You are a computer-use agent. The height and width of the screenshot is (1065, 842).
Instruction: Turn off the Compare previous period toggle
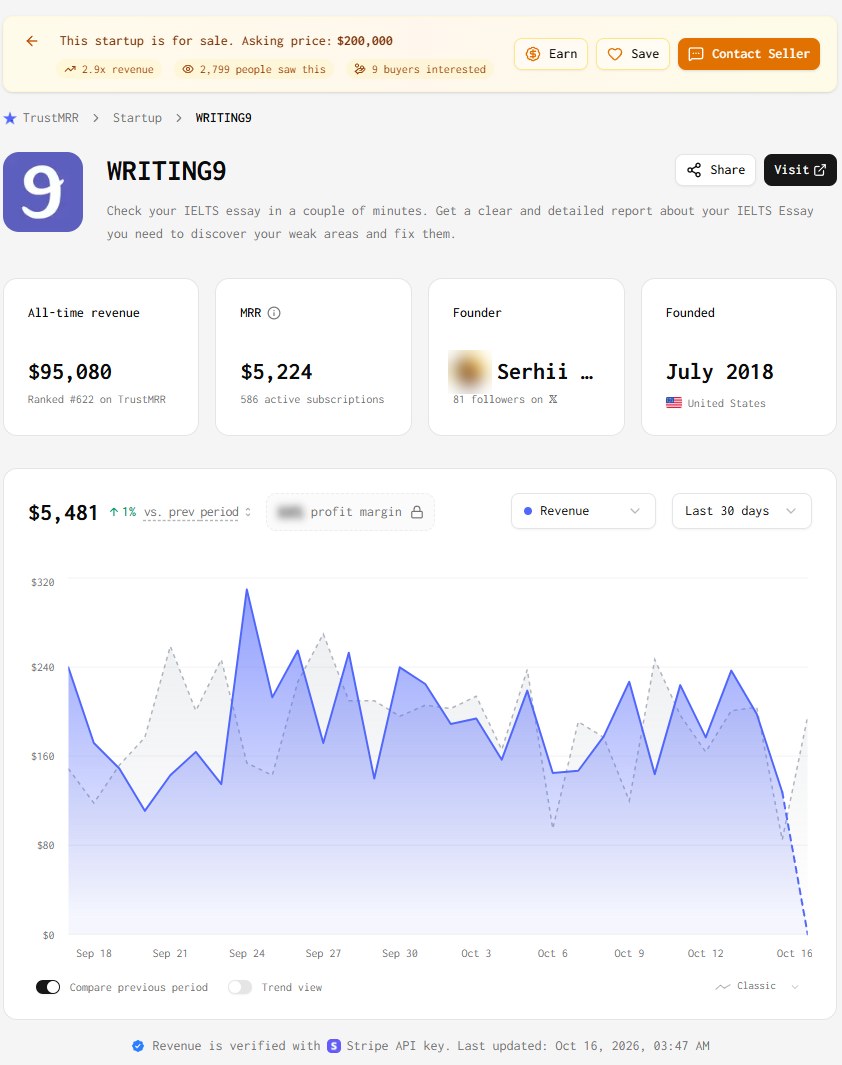tap(48, 987)
